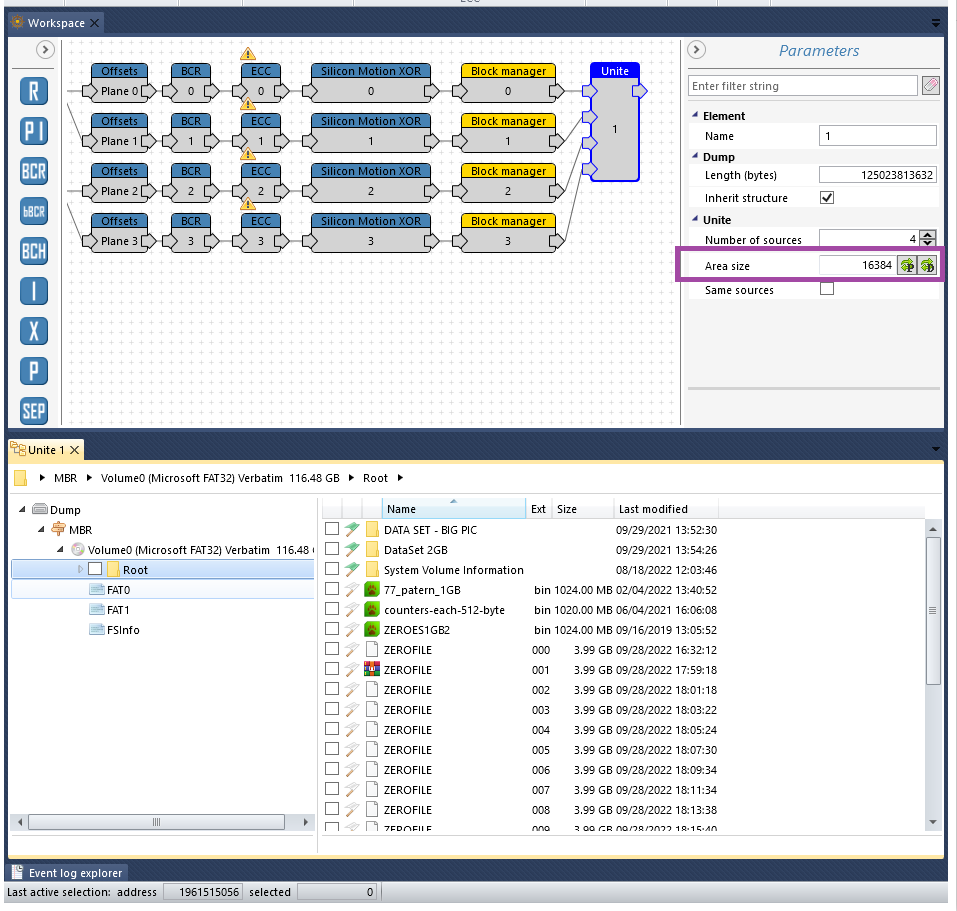Enable the Same sources checkbox
Screen dimensions: 957x911
(827, 290)
